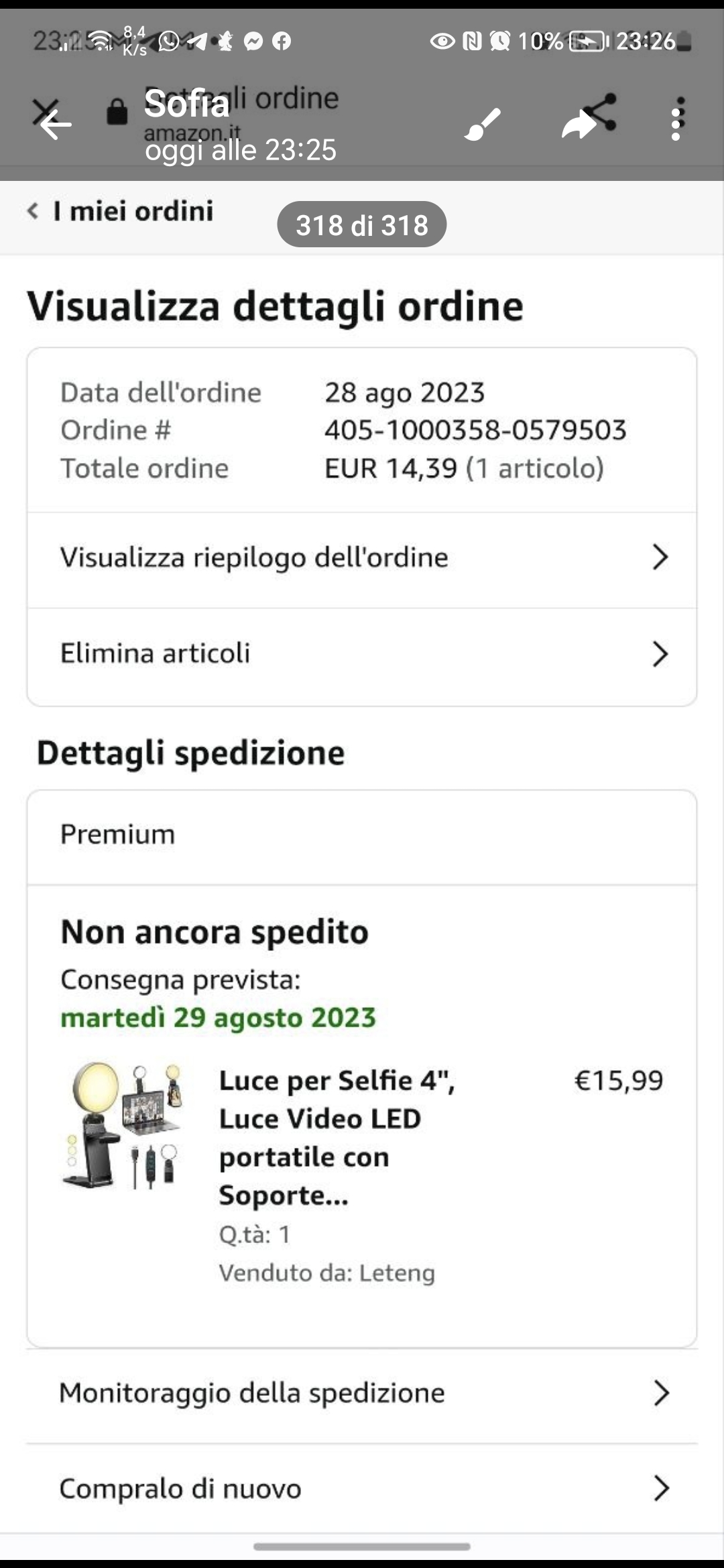The width and height of the screenshot is (724, 1568).
Task: Tap the WhatsApp notification icon
Action: click(168, 42)
